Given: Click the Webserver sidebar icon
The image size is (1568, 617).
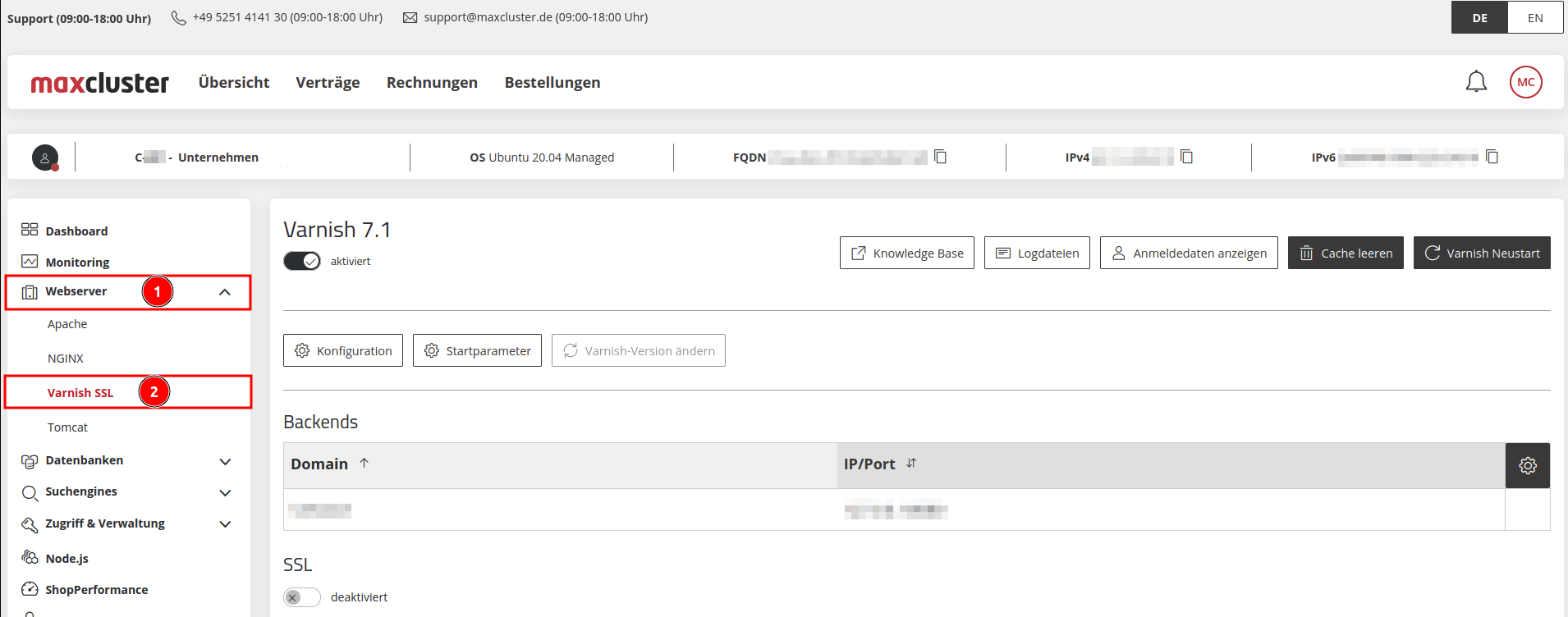Looking at the screenshot, I should (x=30, y=292).
